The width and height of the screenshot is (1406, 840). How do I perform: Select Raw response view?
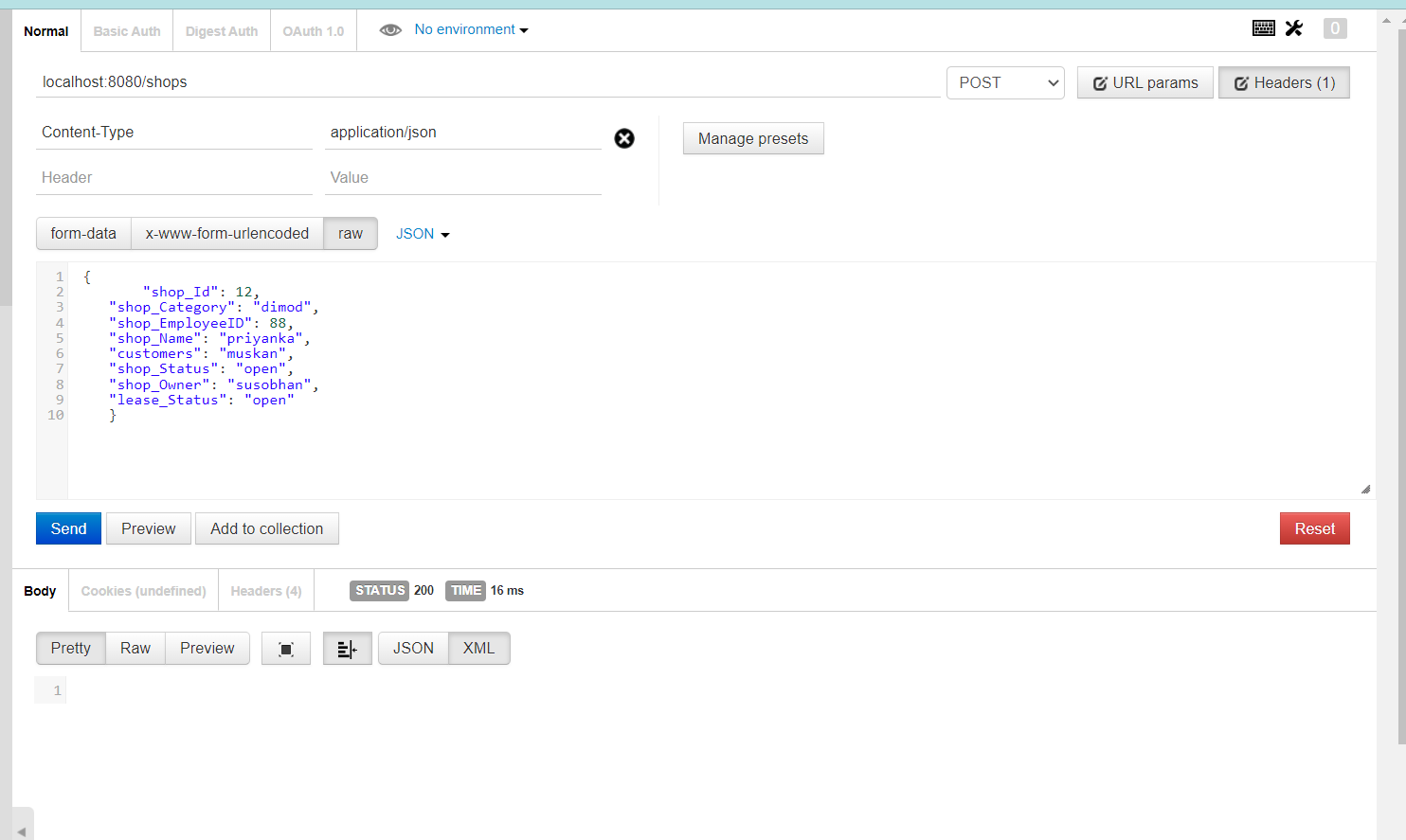click(x=135, y=649)
